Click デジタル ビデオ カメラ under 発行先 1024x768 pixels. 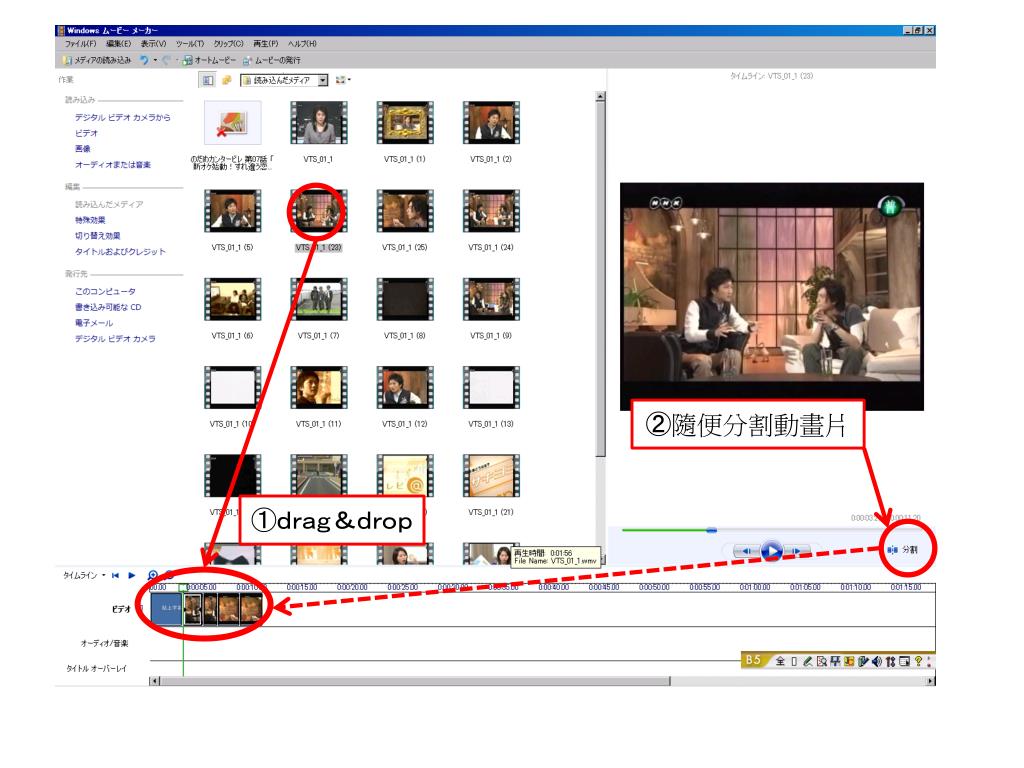point(115,339)
